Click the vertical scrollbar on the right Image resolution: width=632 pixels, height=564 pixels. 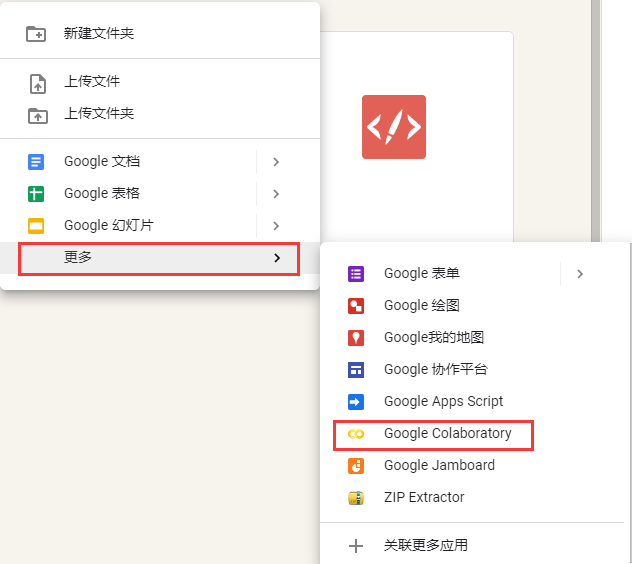tap(596, 121)
